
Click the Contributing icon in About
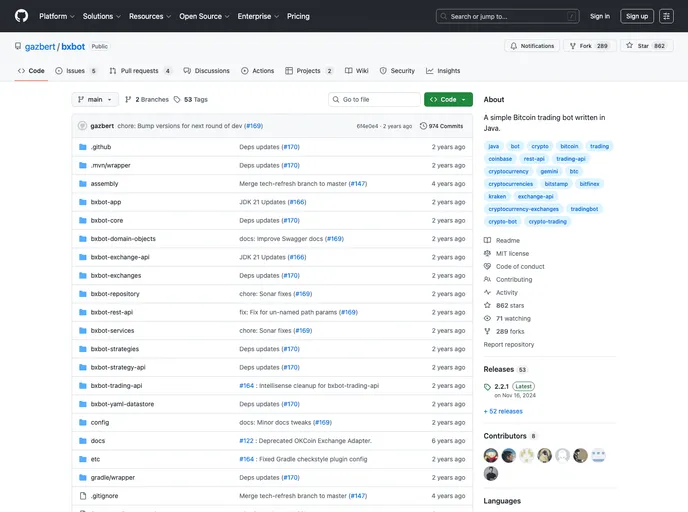pos(487,279)
